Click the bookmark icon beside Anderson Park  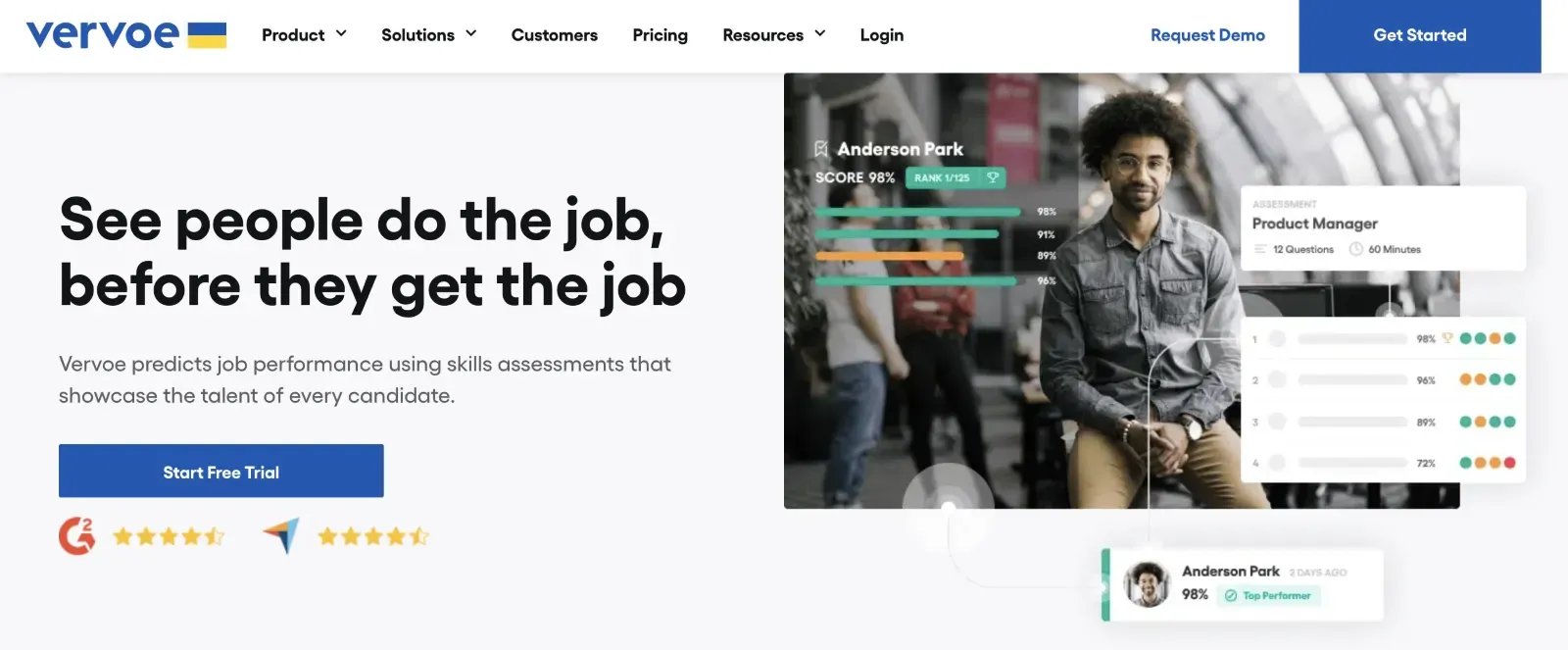coord(821,149)
